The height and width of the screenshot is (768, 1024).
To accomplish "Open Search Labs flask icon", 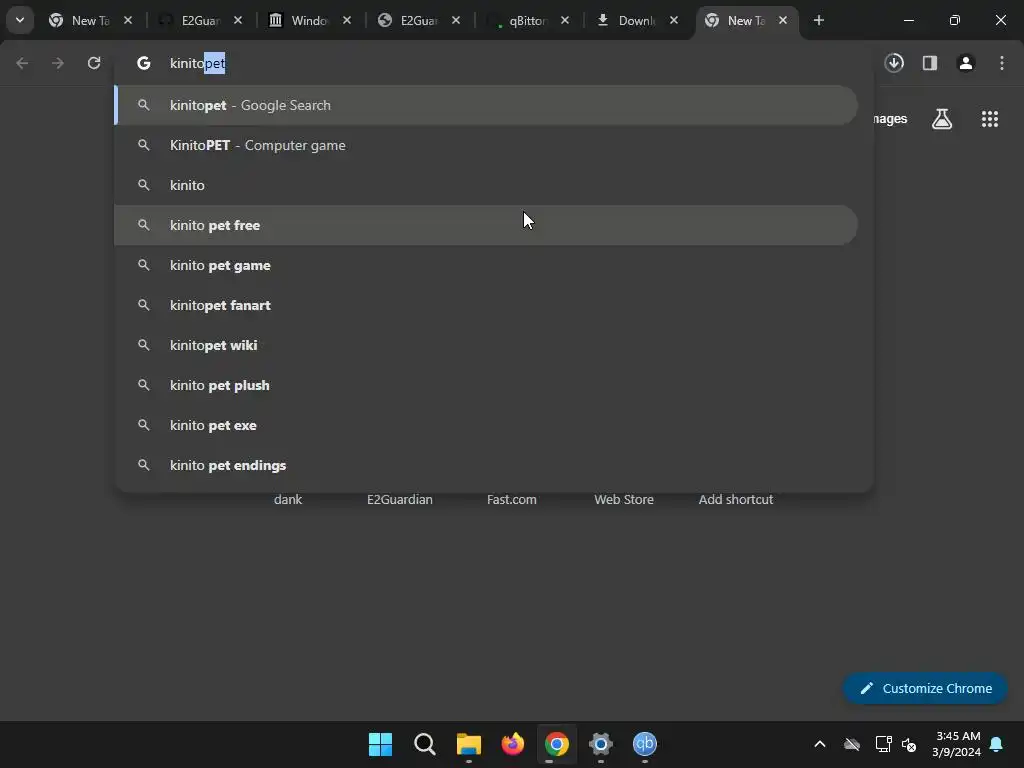I will click(942, 119).
